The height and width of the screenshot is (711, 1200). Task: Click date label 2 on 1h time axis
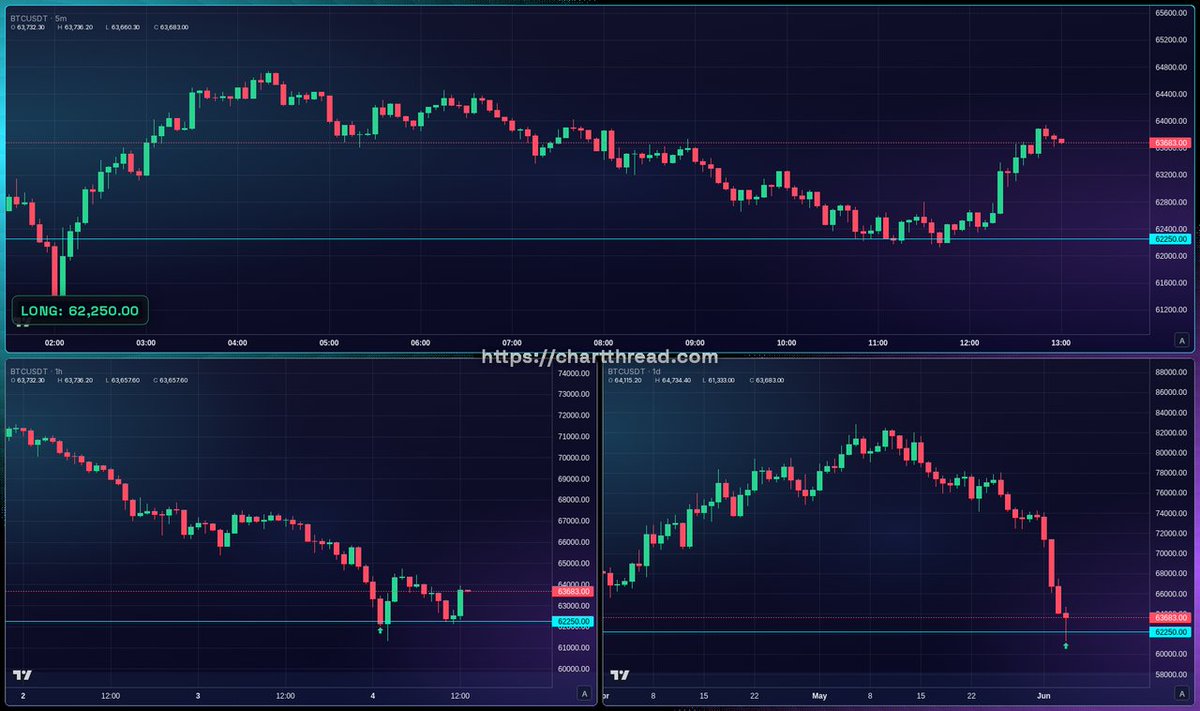(x=23, y=695)
